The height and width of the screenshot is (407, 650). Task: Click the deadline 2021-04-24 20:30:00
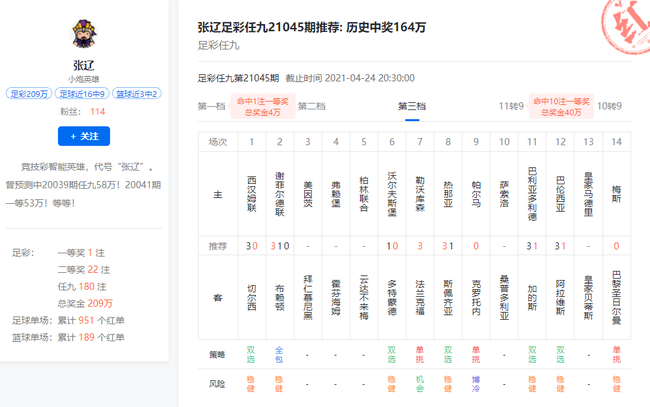(370, 78)
